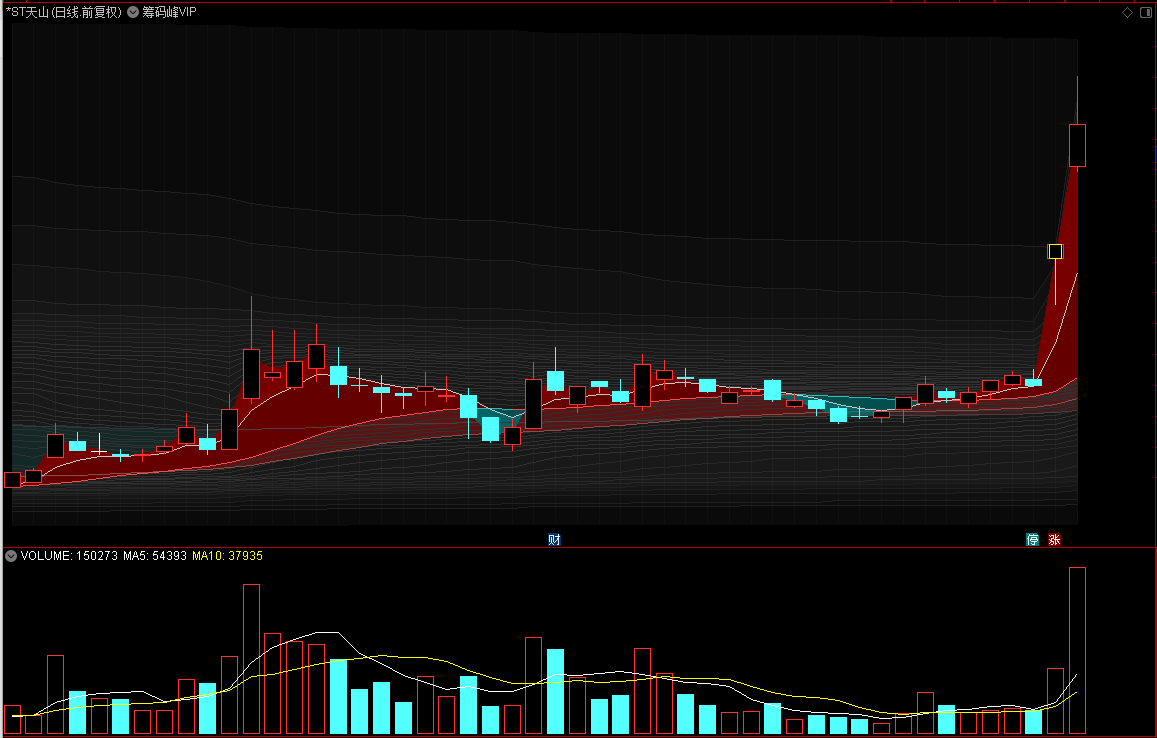Click the diamond icon at top right

[x=1127, y=13]
